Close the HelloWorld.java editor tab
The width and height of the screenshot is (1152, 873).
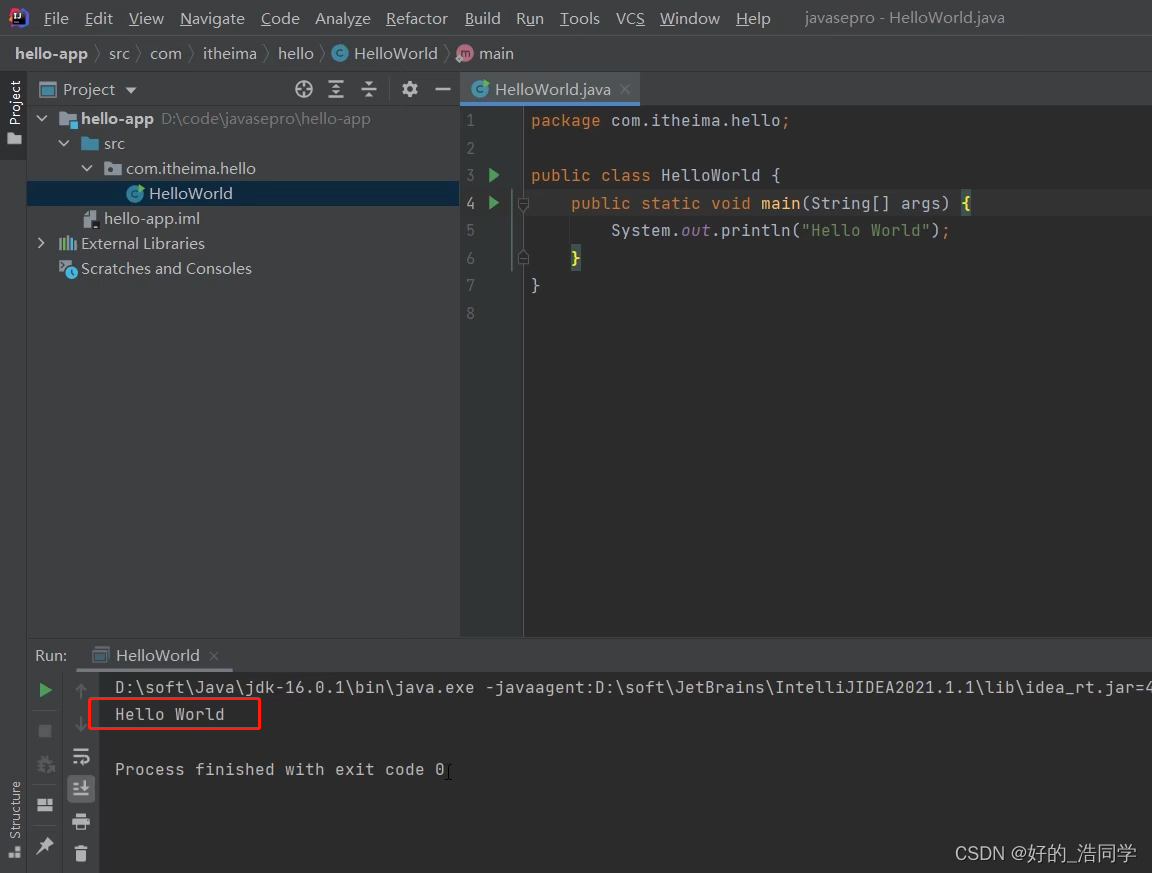click(625, 89)
